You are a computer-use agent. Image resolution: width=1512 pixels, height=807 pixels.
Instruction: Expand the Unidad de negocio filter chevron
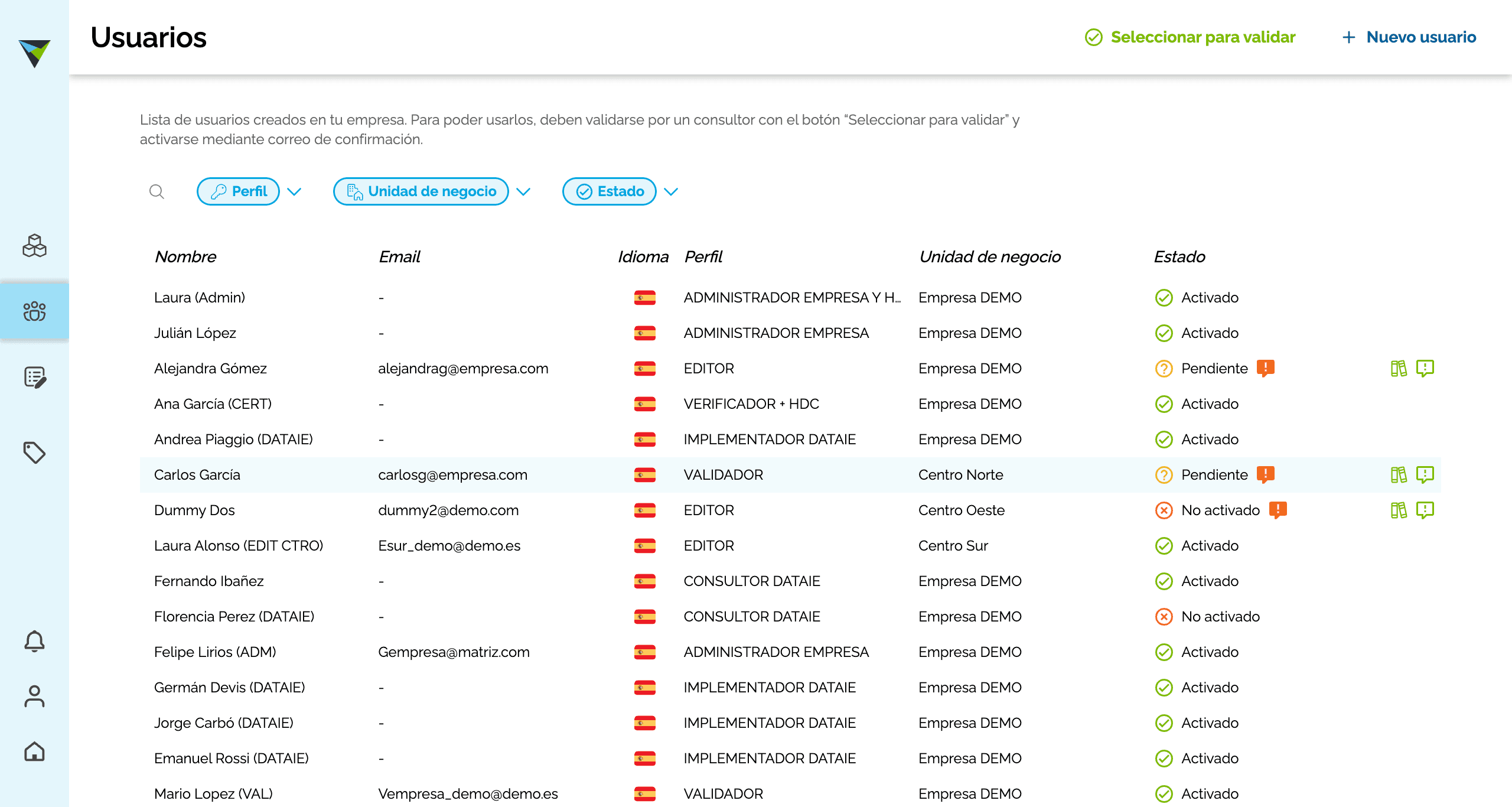pos(523,191)
